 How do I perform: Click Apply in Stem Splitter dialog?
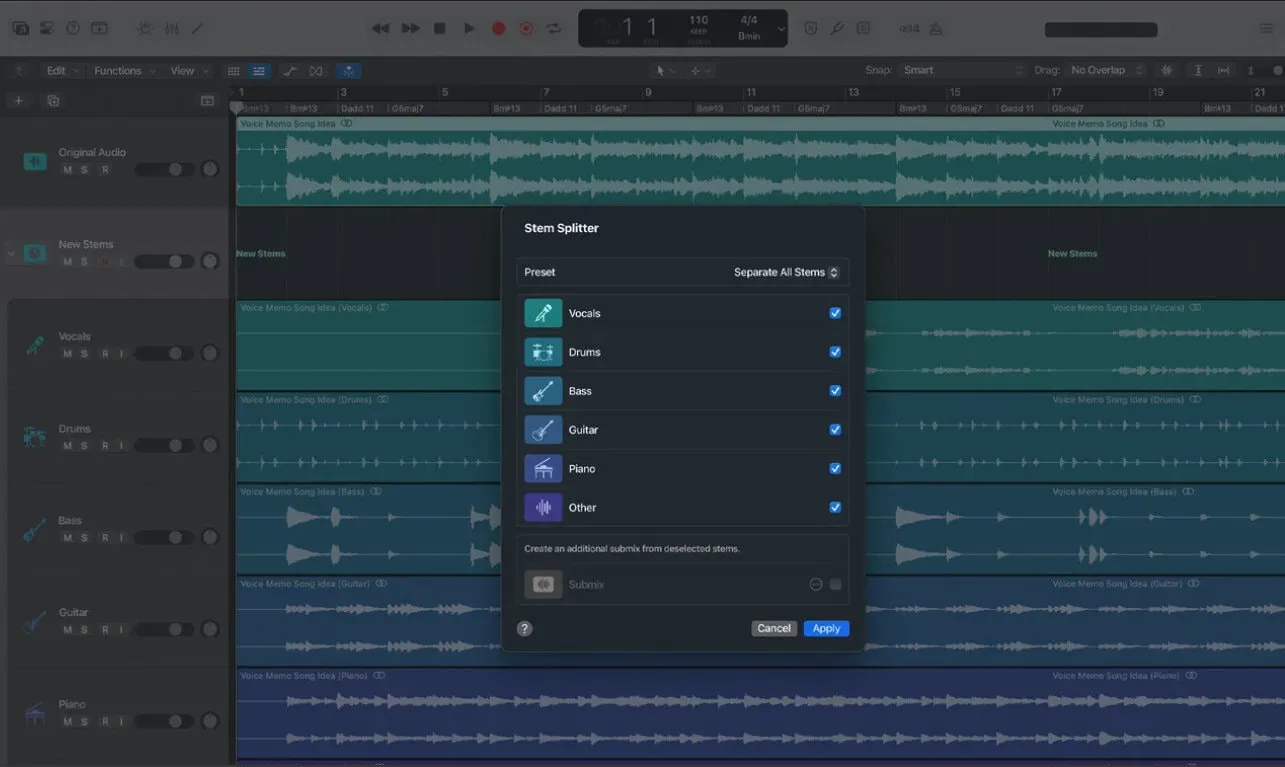point(826,629)
